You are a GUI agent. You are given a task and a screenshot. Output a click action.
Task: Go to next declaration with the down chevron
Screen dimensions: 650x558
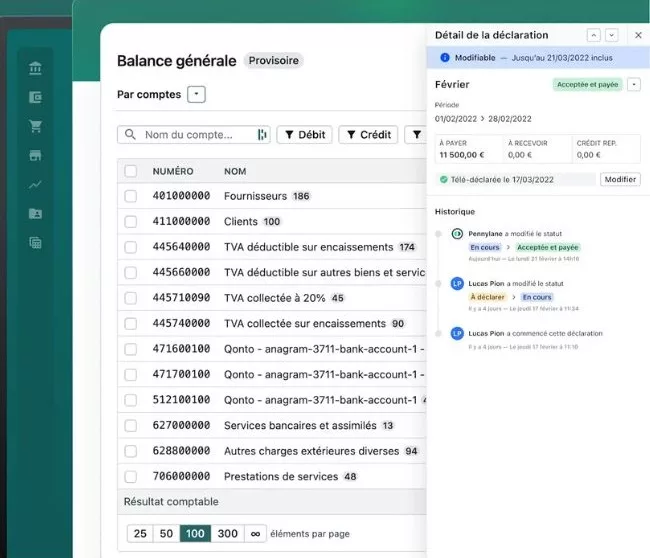point(611,35)
